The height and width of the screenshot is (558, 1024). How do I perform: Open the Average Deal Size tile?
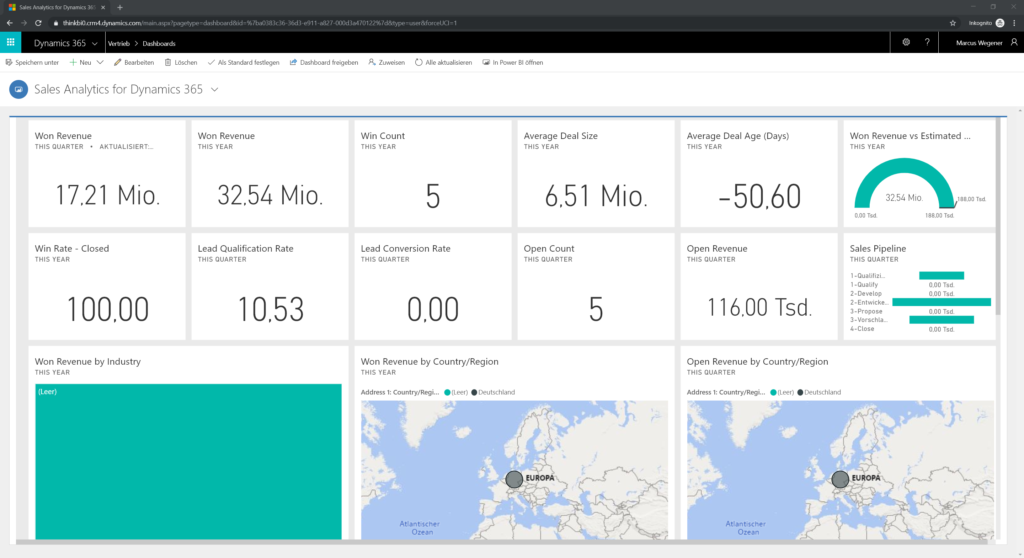(596, 174)
